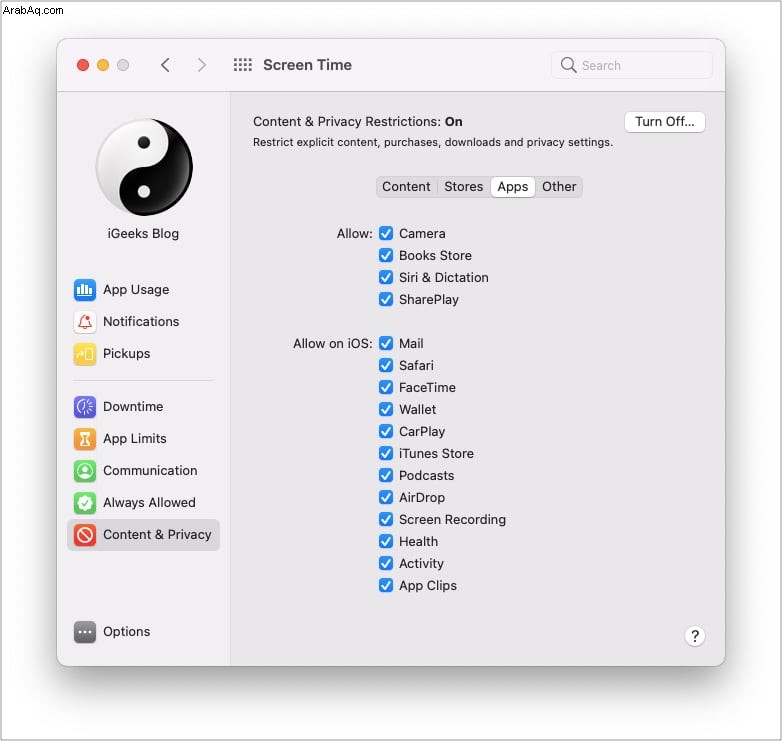Click the App Limits hourglass icon

pyautogui.click(x=85, y=438)
